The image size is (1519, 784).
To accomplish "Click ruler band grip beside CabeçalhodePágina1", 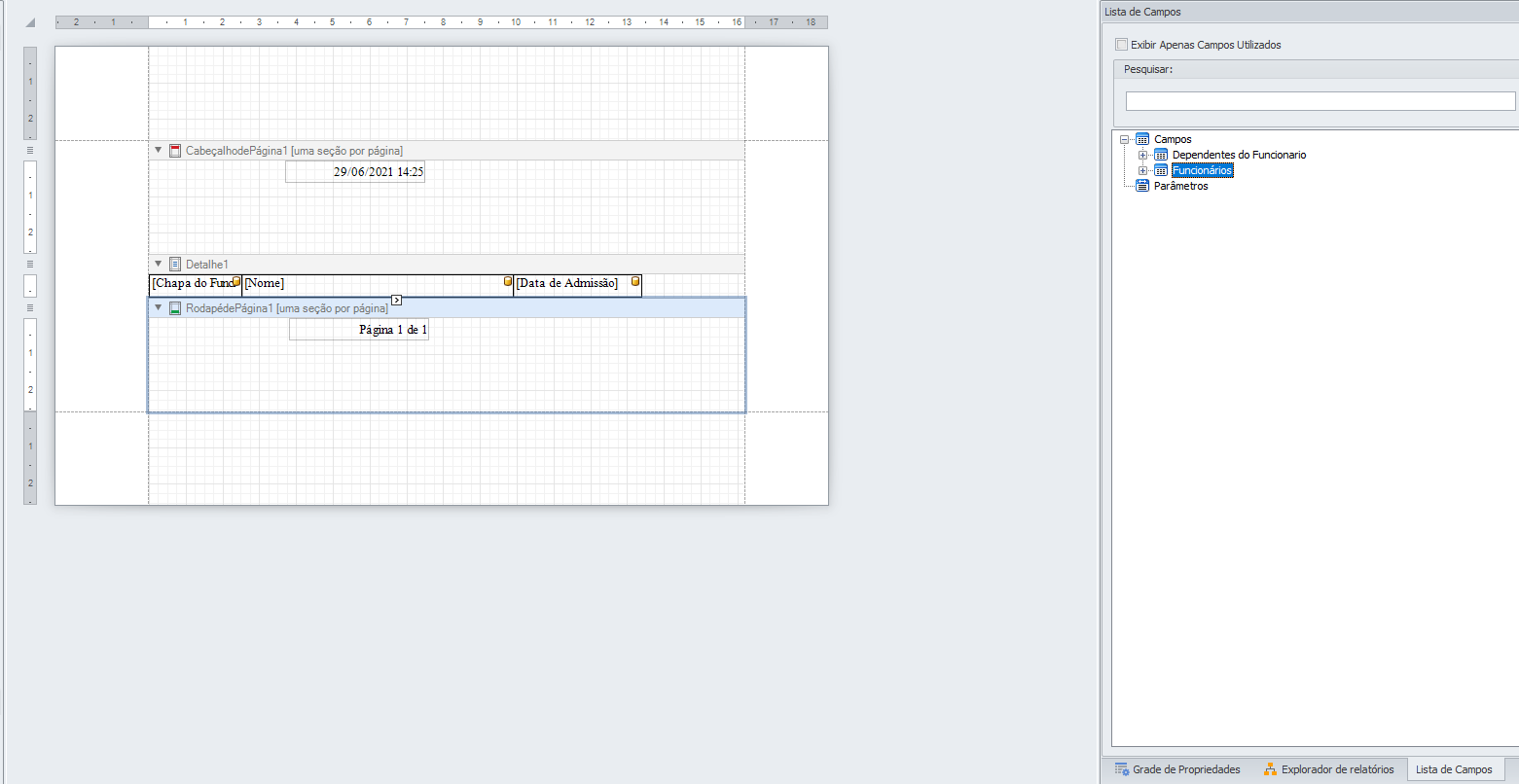I will point(30,151).
